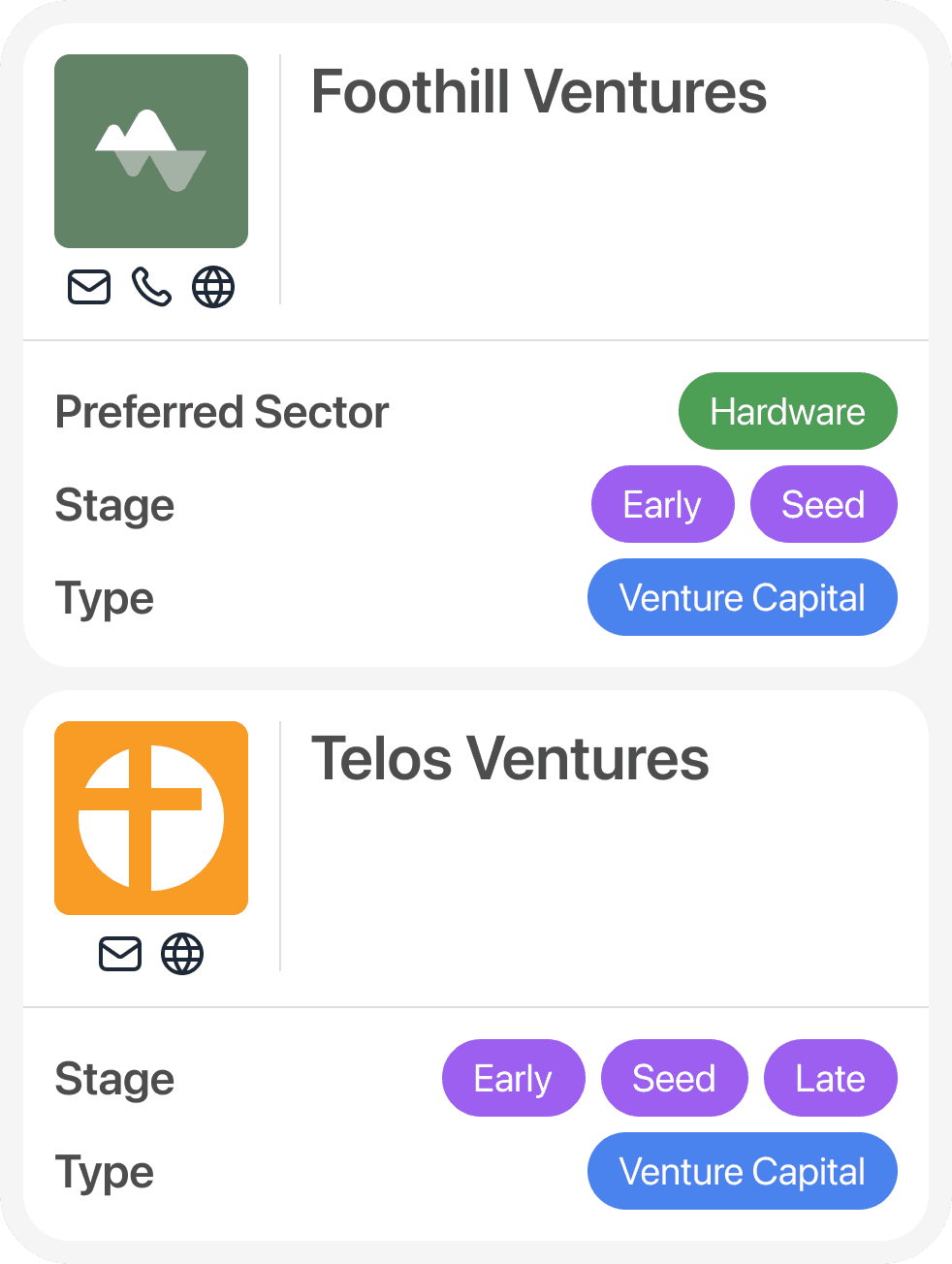Click Telos's Early stage tag
Screen dimensions: 952x1264
[x=513, y=1078]
